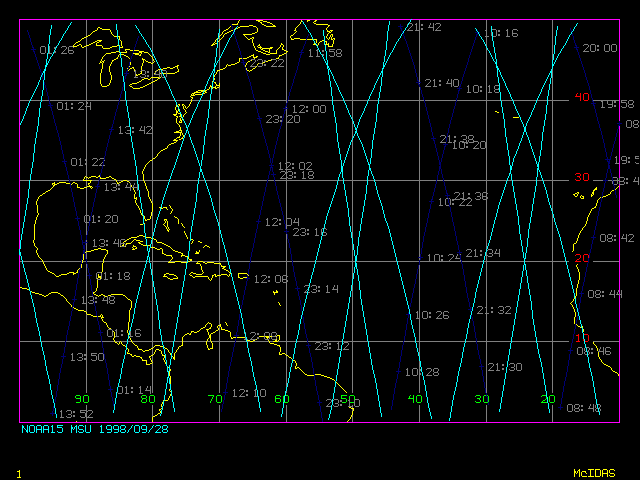
Task: Select the 01:22 orbit time label
Action: pos(88,162)
